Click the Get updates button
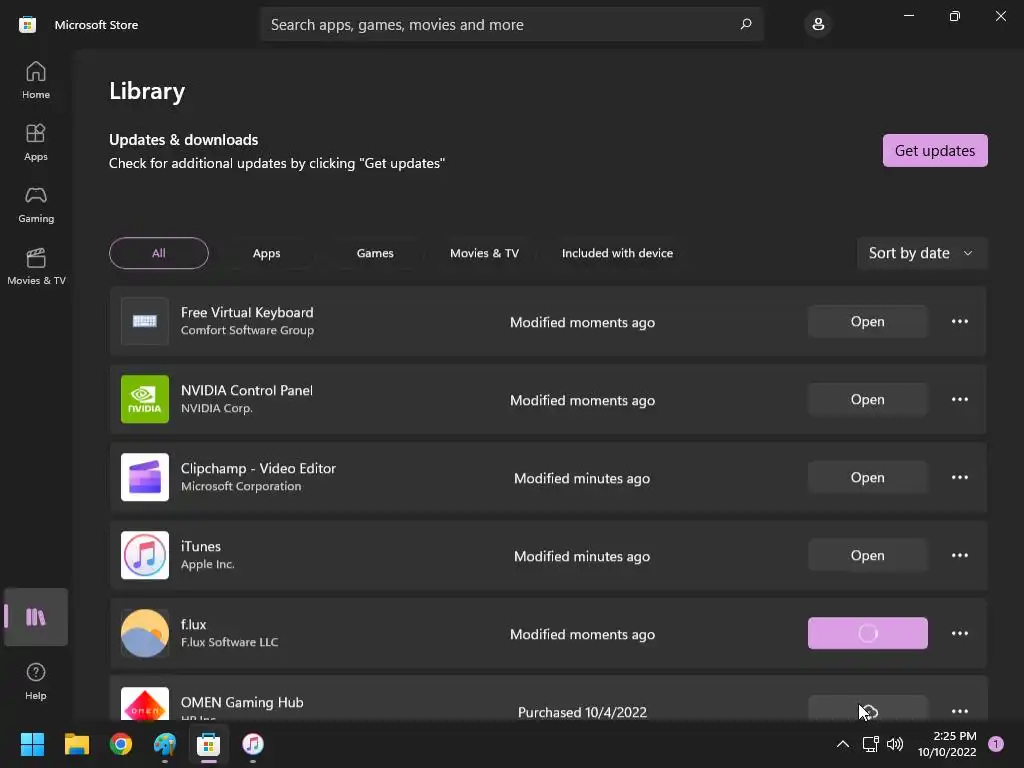Image resolution: width=1024 pixels, height=768 pixels. tap(935, 150)
